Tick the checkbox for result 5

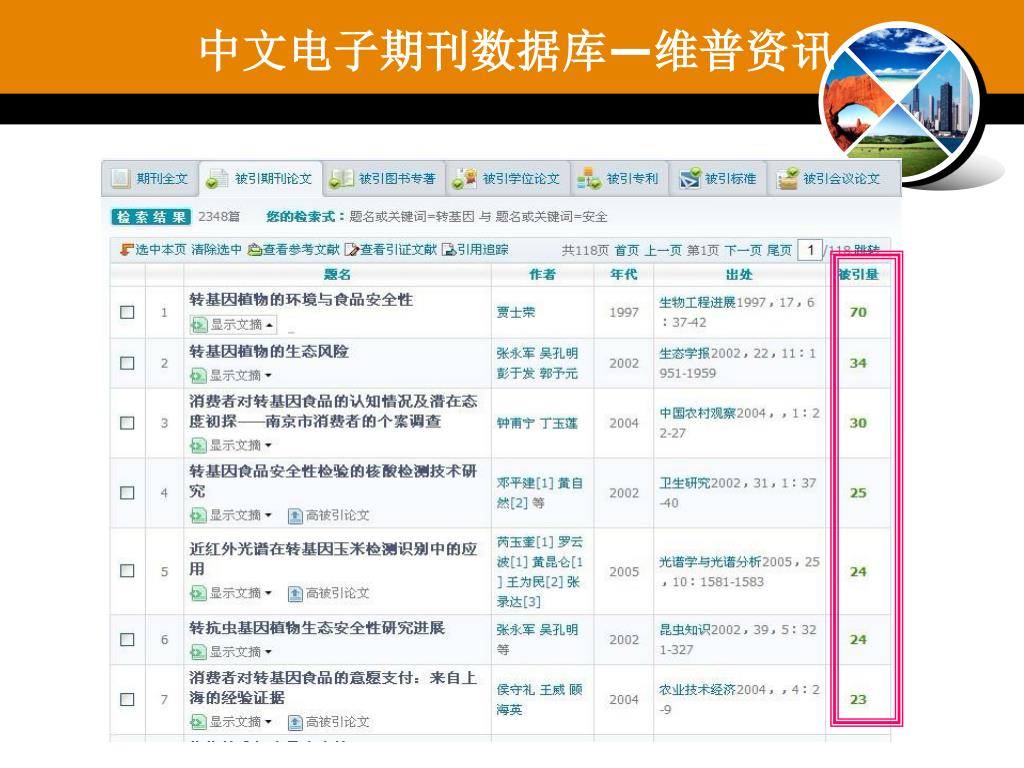127,571
